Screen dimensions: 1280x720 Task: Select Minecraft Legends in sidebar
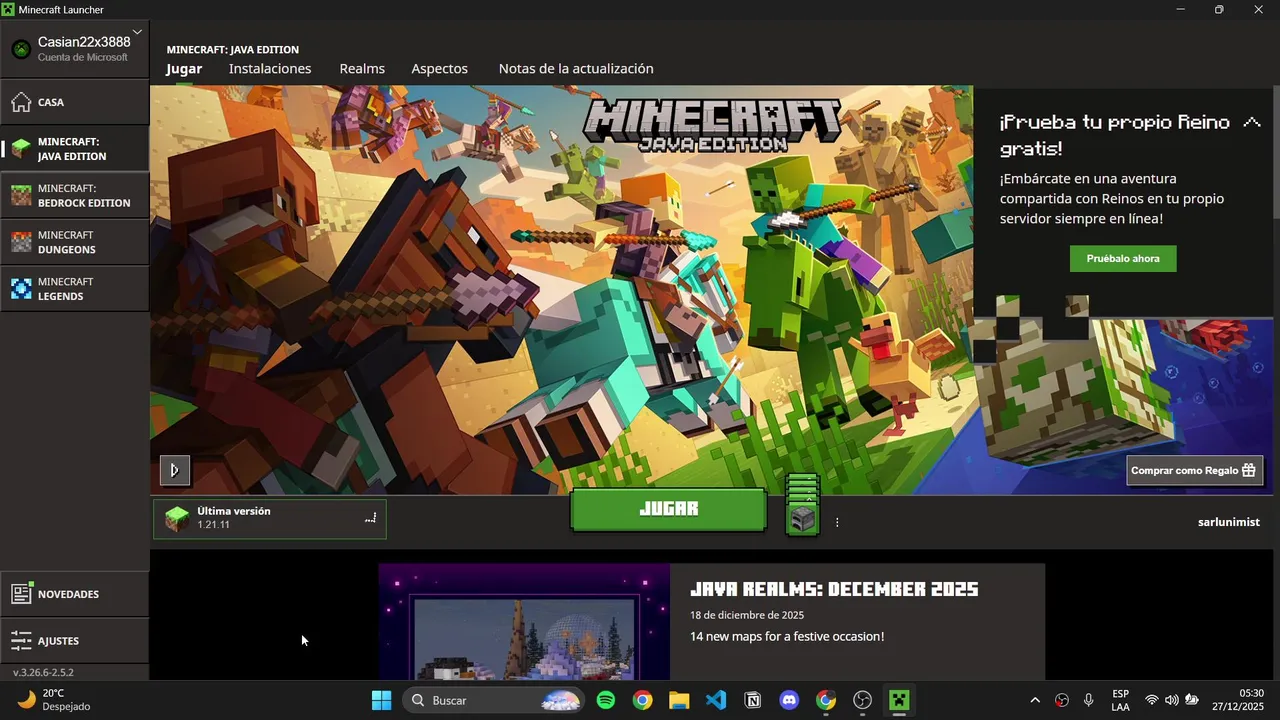[x=75, y=289]
